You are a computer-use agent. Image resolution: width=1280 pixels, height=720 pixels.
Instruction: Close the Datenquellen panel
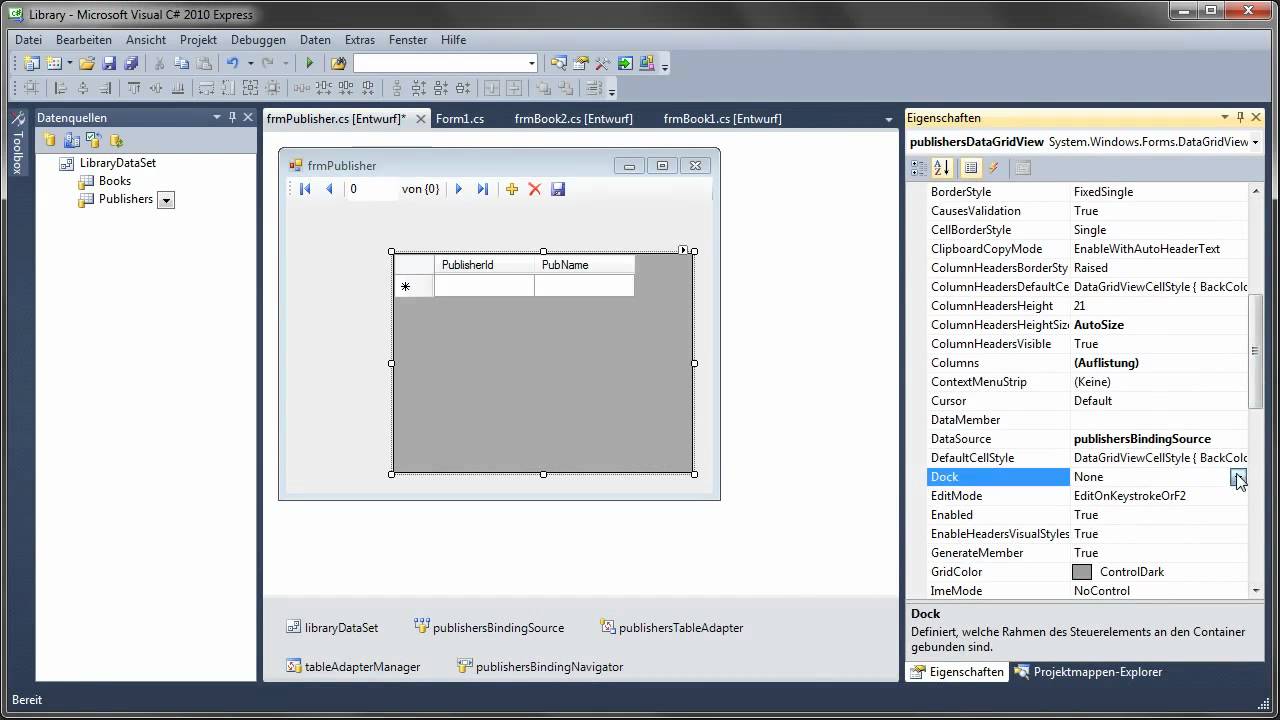247,118
